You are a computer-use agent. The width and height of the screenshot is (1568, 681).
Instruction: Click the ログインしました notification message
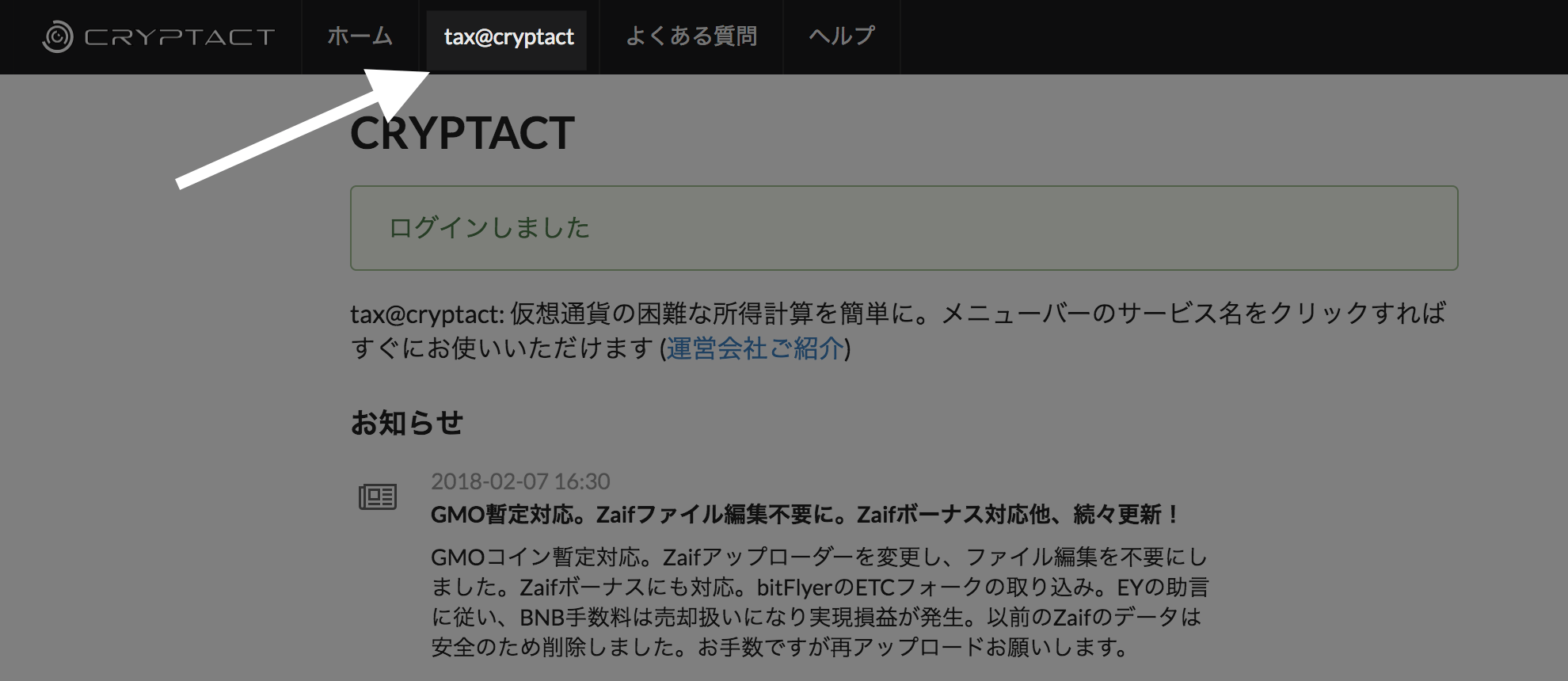pos(904,228)
